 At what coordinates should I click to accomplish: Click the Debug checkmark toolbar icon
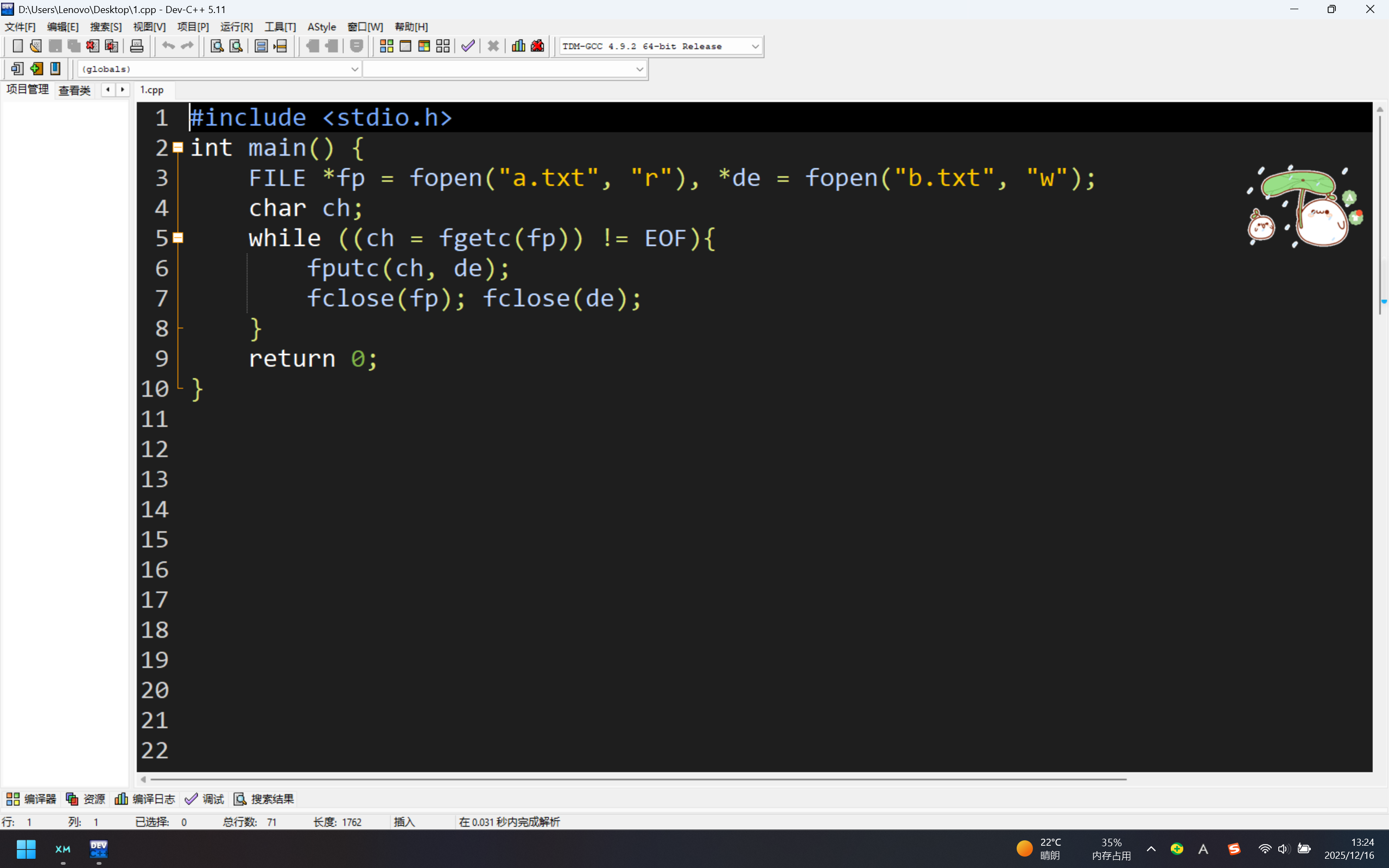pyautogui.click(x=468, y=46)
